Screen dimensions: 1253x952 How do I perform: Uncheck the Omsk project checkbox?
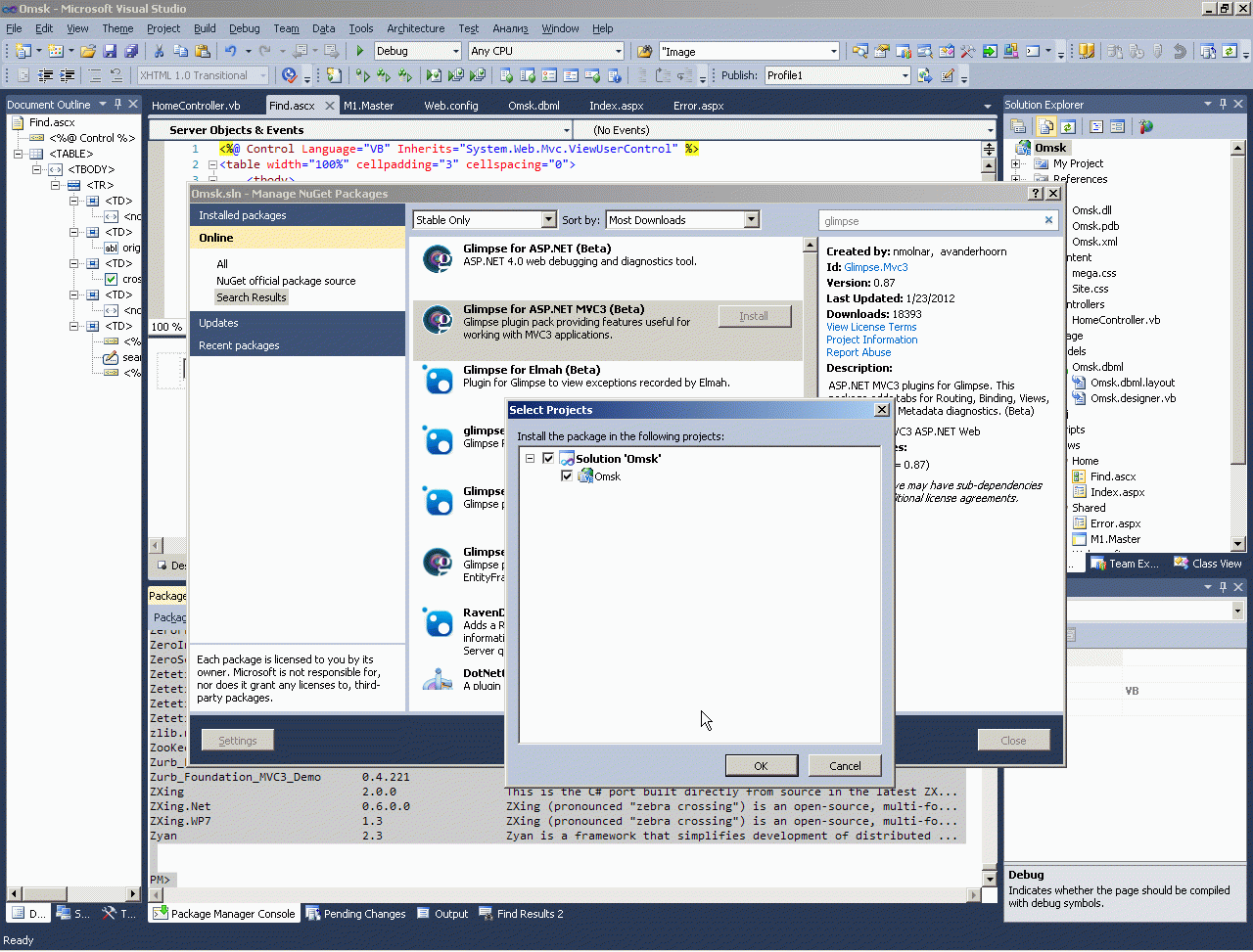(x=567, y=476)
